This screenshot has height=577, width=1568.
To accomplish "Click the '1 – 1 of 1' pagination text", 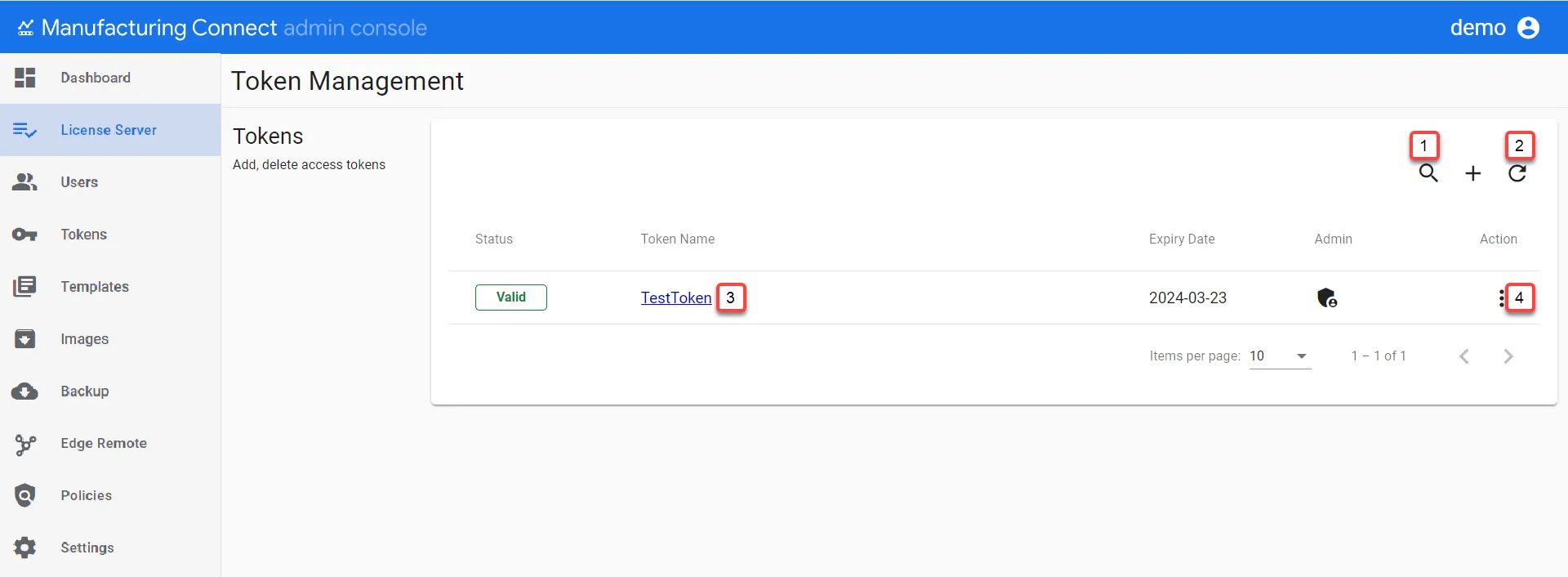I will pos(1379,356).
